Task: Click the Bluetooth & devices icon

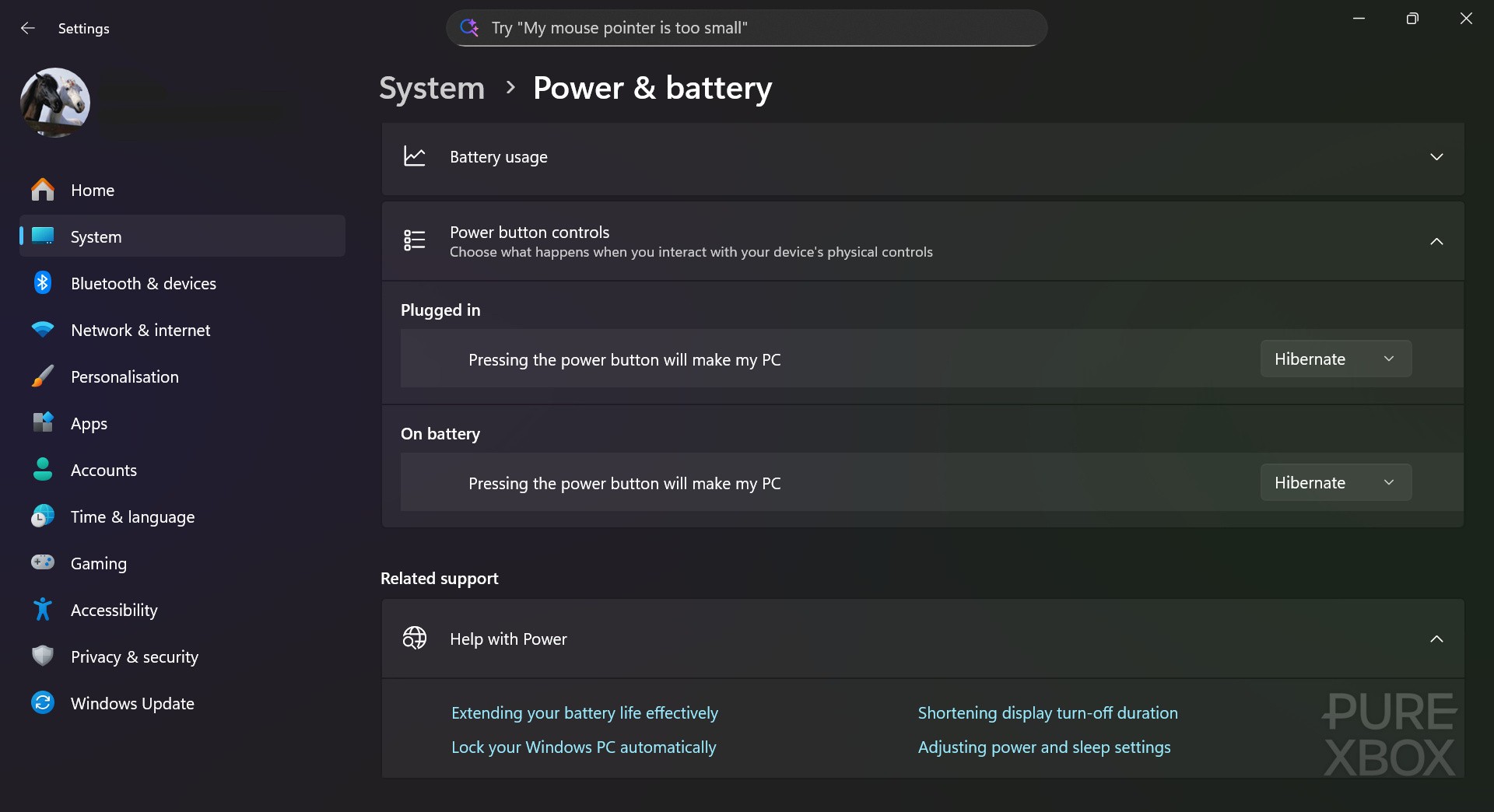Action: (43, 283)
